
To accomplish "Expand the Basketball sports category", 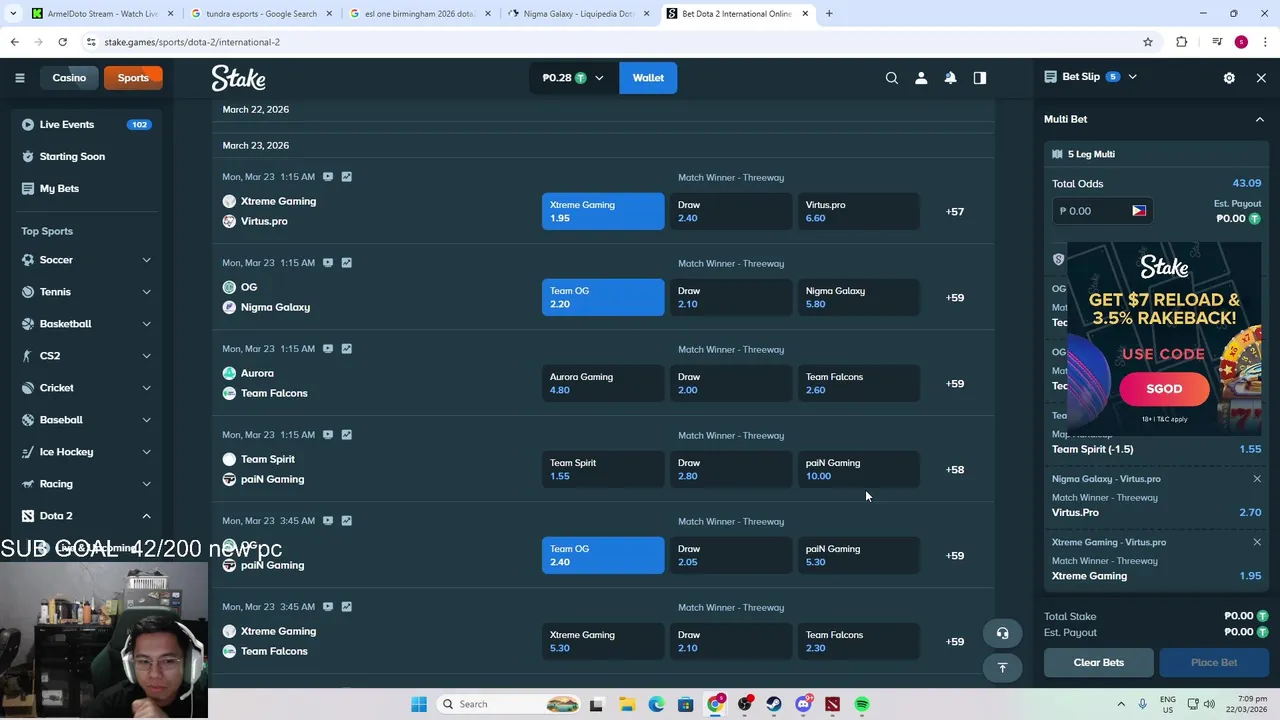I will tap(146, 324).
